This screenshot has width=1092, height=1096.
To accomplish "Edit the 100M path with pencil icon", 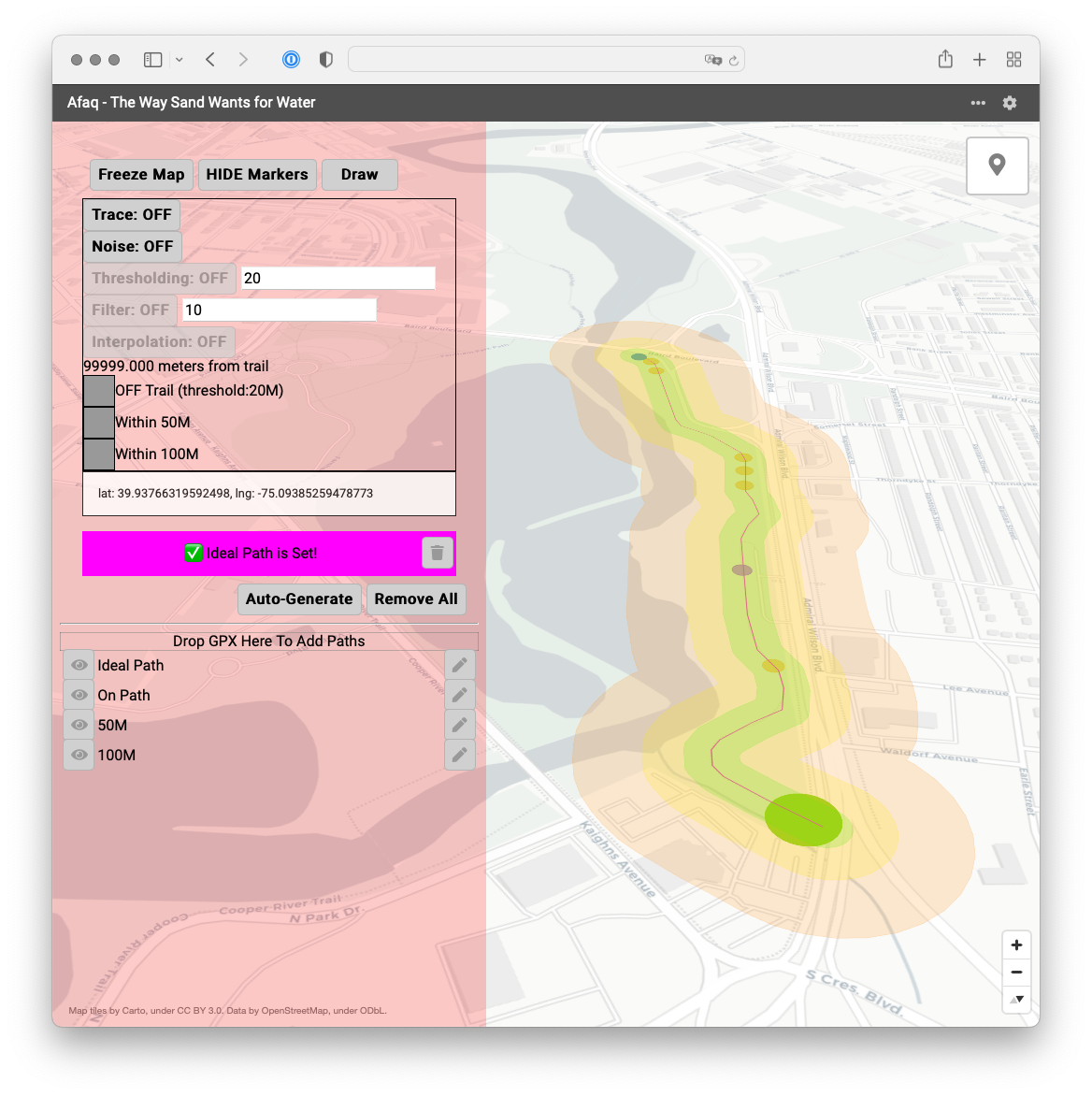I will point(460,756).
